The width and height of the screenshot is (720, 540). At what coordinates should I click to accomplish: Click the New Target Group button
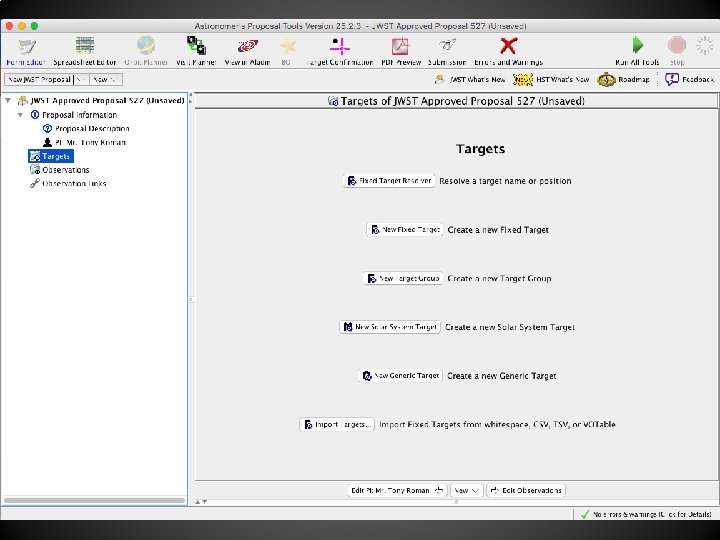pos(403,278)
